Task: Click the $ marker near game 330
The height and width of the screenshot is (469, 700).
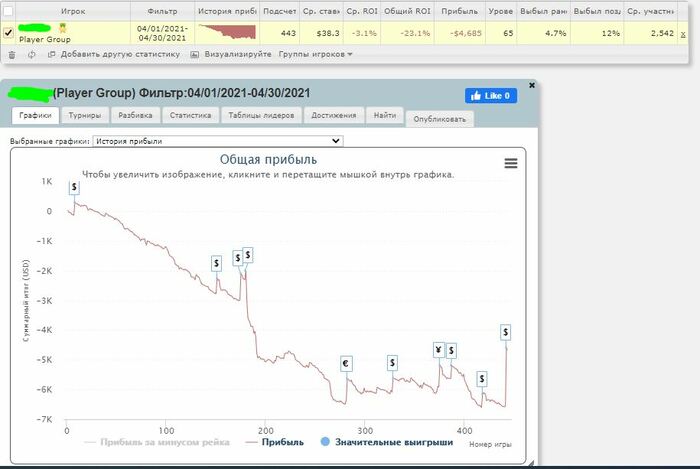Action: coord(392,363)
